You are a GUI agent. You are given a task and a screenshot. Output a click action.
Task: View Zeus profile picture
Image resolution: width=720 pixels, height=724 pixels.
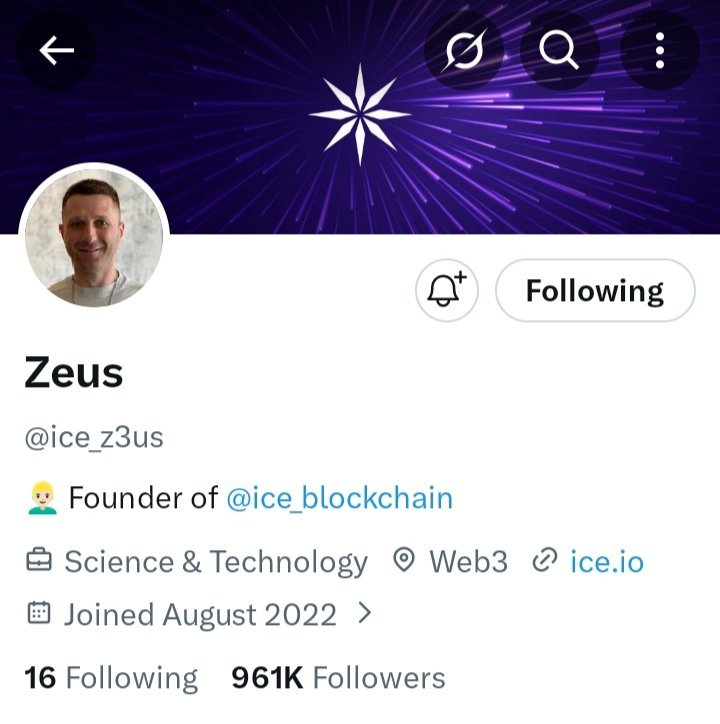click(94, 238)
